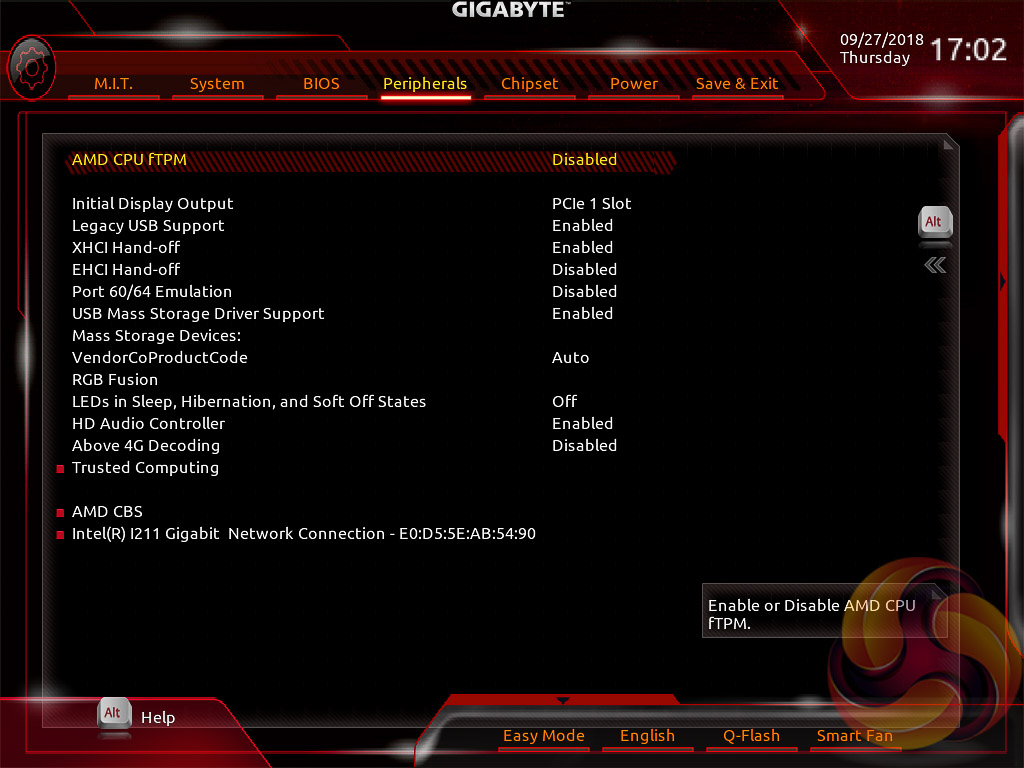Click the 17:02 clock display

pyautogui.click(x=968, y=50)
